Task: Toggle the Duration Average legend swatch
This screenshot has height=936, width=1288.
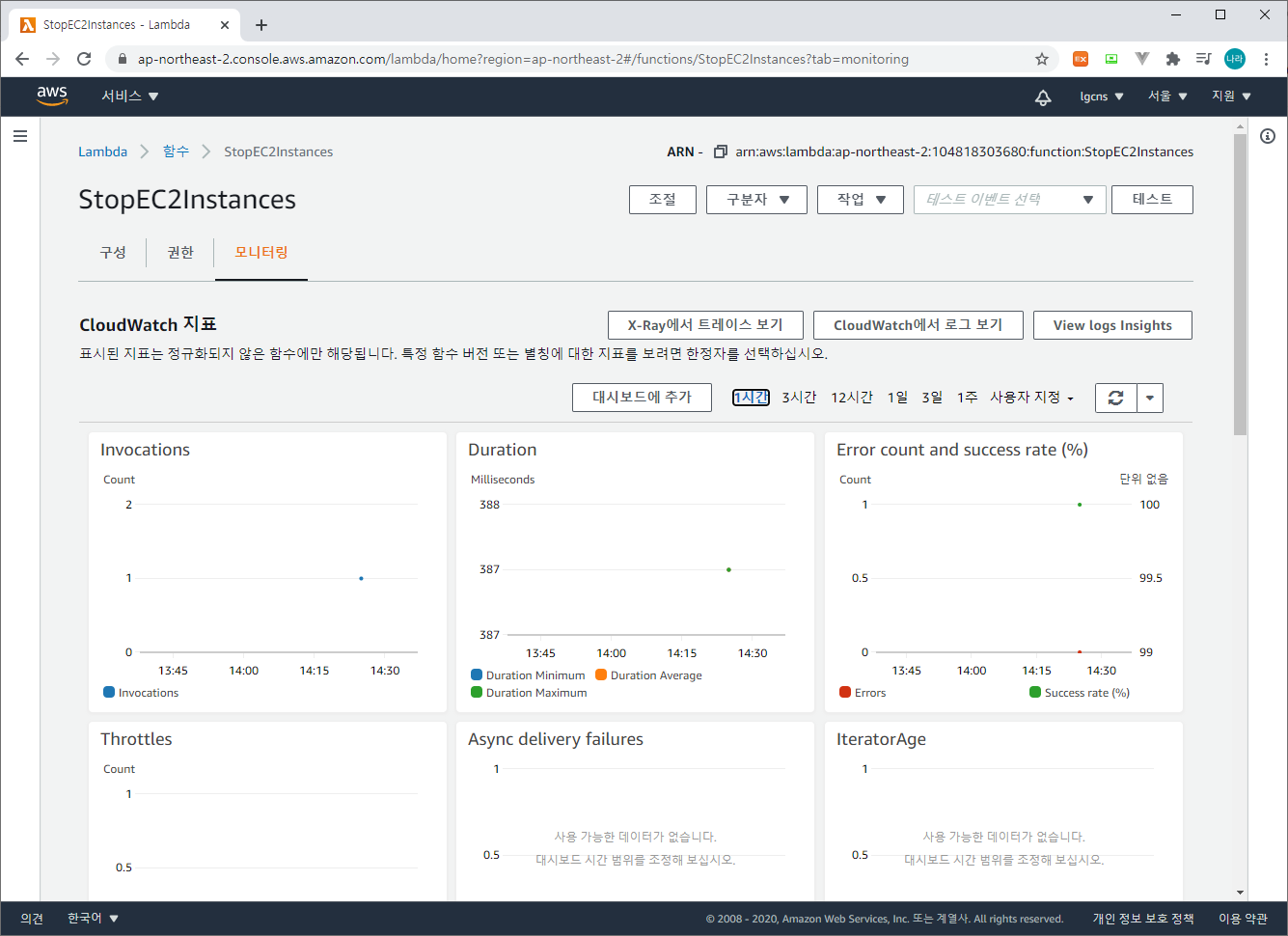Action: [x=601, y=674]
